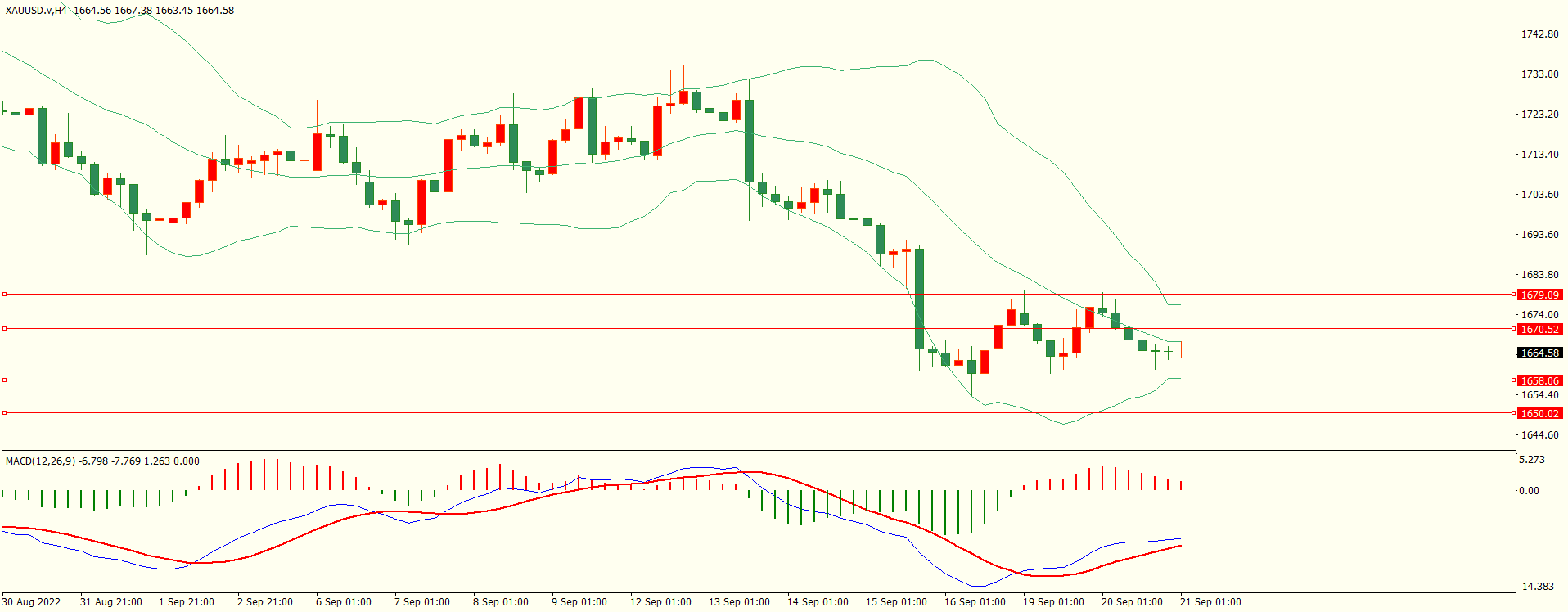Image resolution: width=1568 pixels, height=612 pixels.
Task: Click the 1658.06 red level label
Action: click(1539, 380)
